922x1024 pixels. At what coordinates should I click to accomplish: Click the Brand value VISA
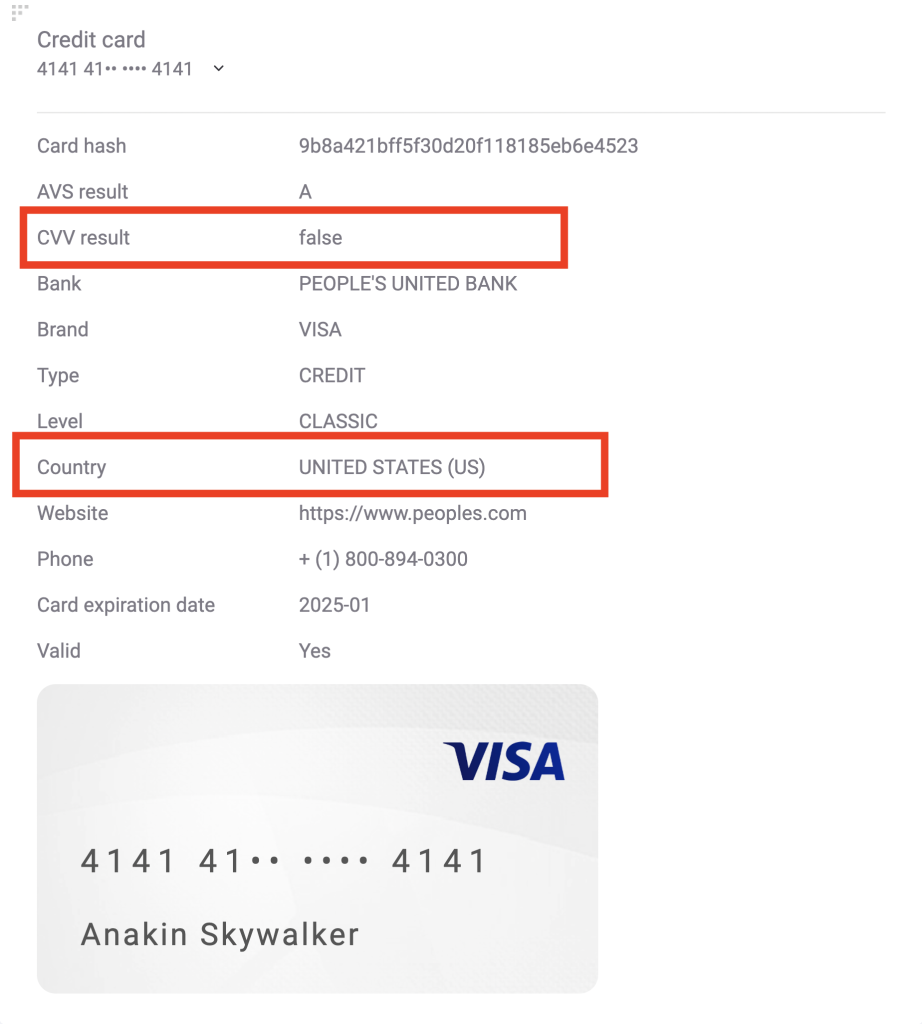(x=320, y=330)
